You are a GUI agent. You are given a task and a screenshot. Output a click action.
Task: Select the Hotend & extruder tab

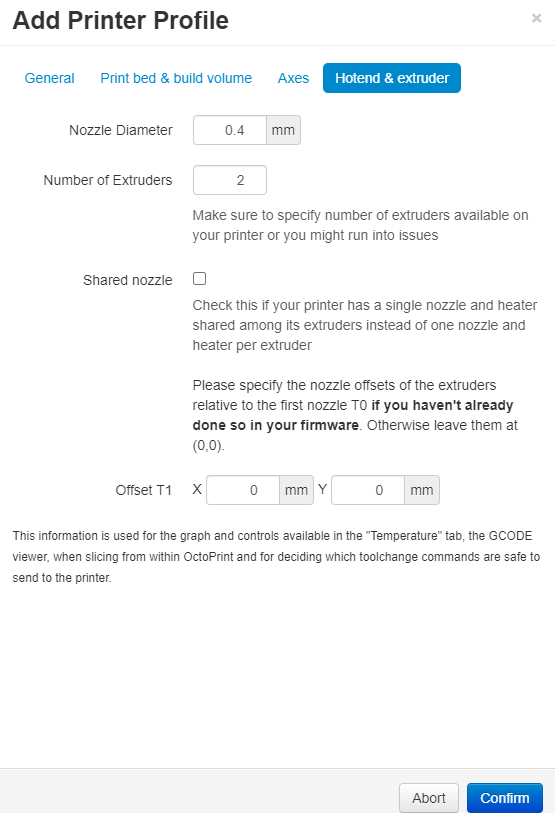pos(392,78)
